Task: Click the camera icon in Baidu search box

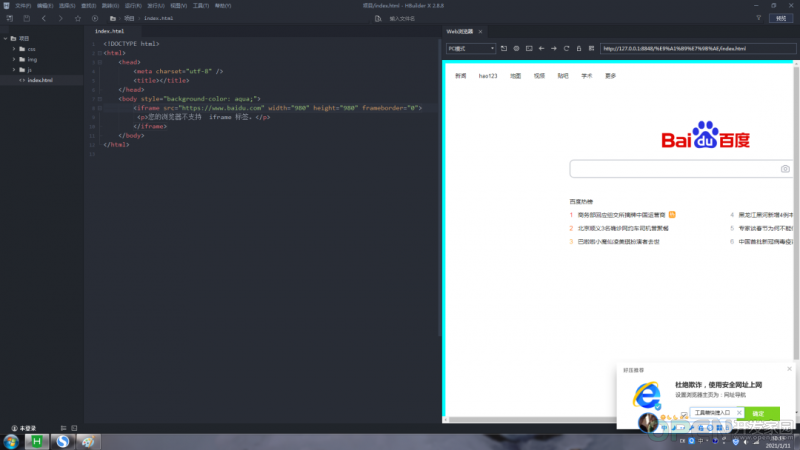Action: point(785,169)
